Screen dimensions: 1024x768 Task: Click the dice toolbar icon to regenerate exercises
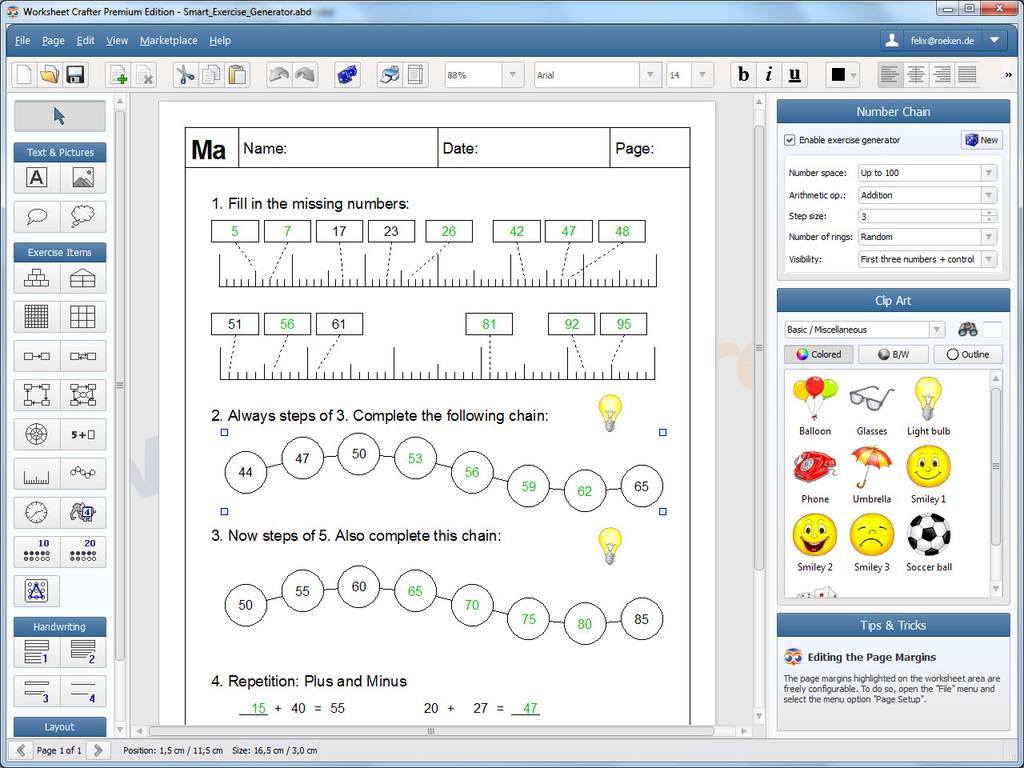click(345, 74)
